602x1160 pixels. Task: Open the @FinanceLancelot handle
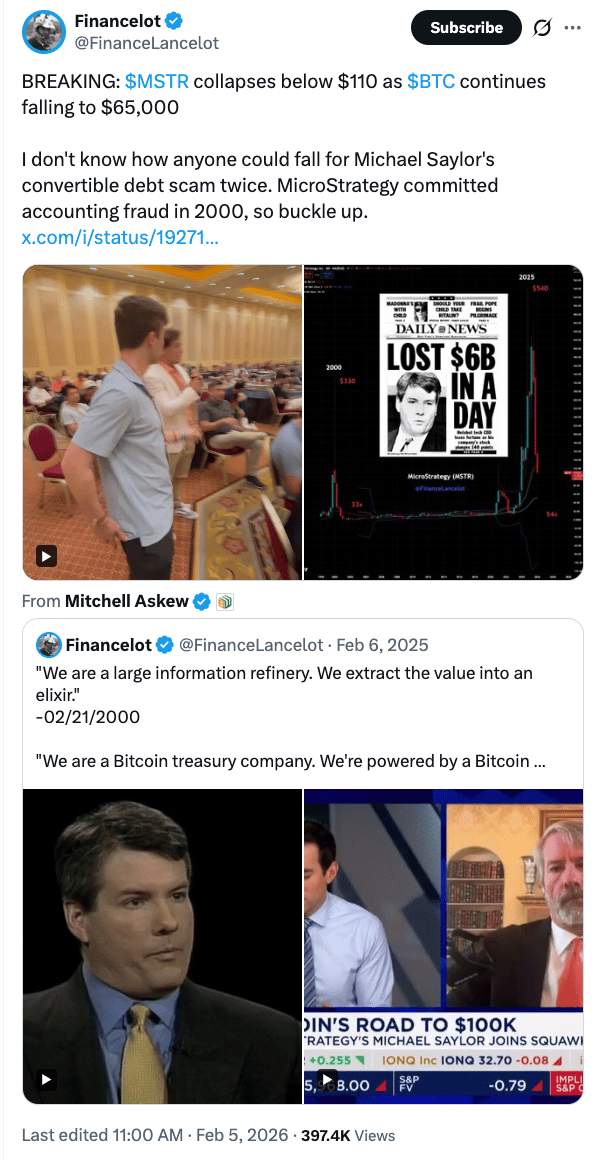coord(147,43)
